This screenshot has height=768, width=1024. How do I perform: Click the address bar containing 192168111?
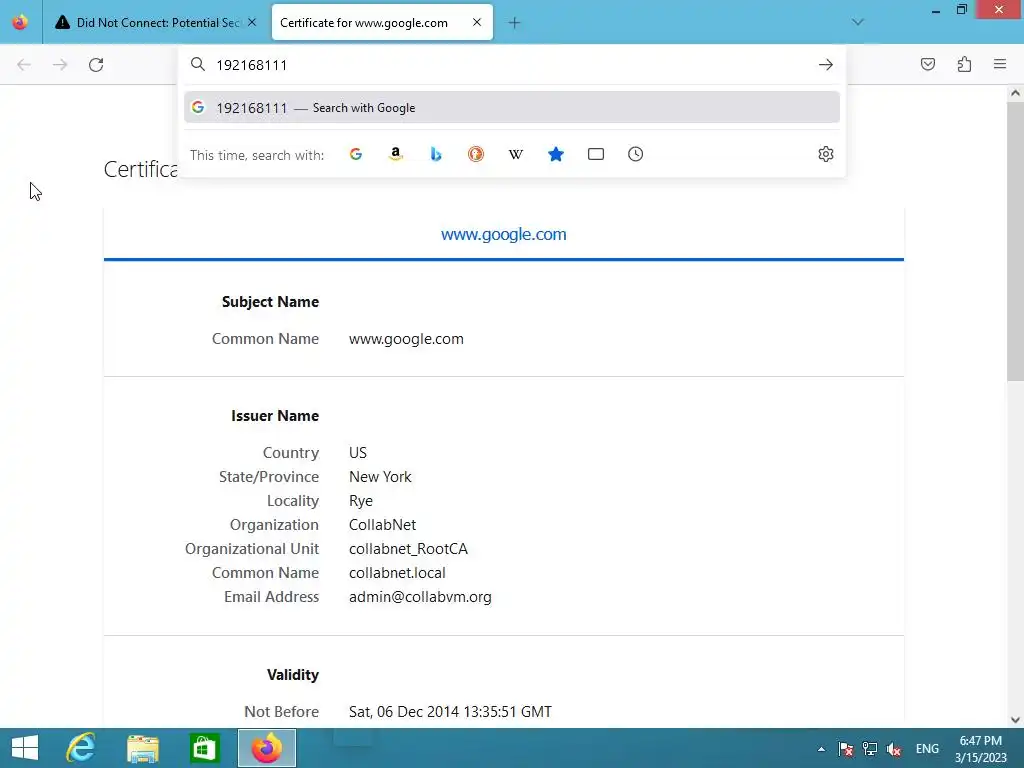pos(512,65)
